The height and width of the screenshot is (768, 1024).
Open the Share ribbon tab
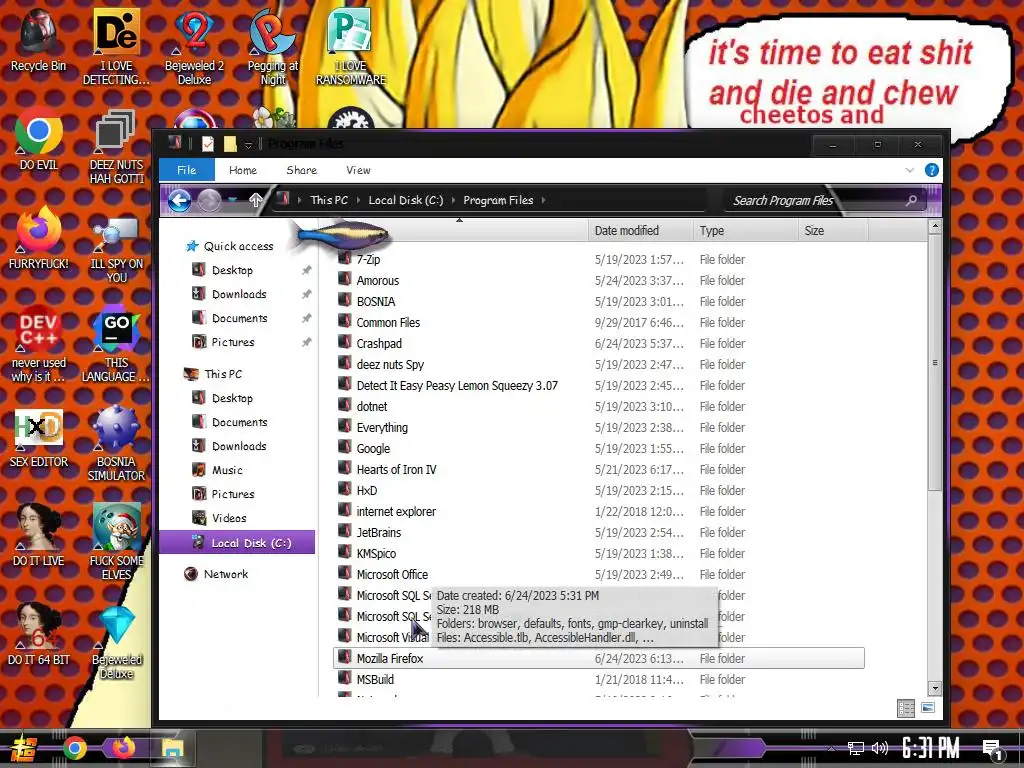point(302,170)
